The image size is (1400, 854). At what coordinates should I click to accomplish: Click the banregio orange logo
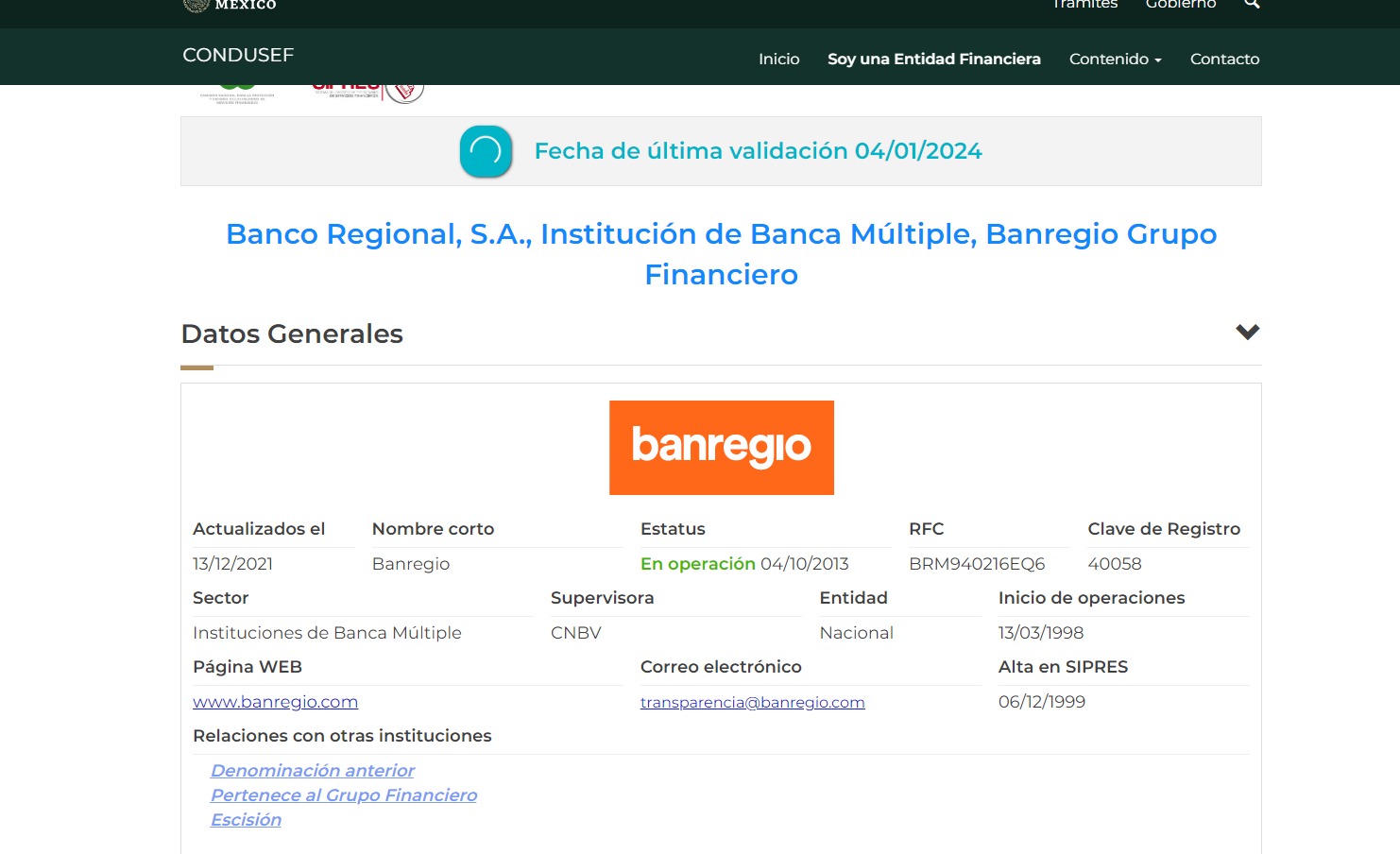pos(721,447)
